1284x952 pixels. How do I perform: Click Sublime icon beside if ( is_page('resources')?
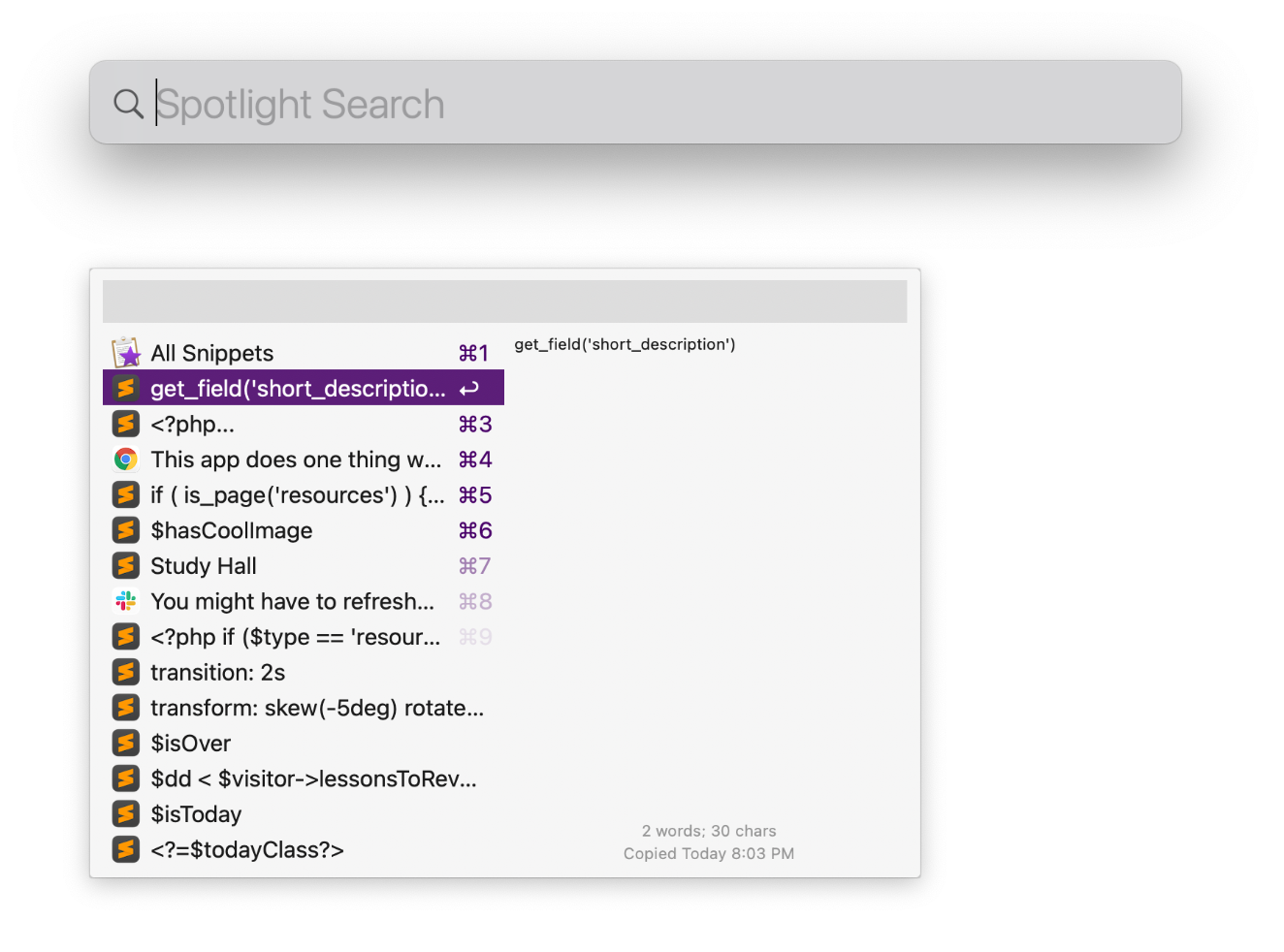click(x=126, y=494)
